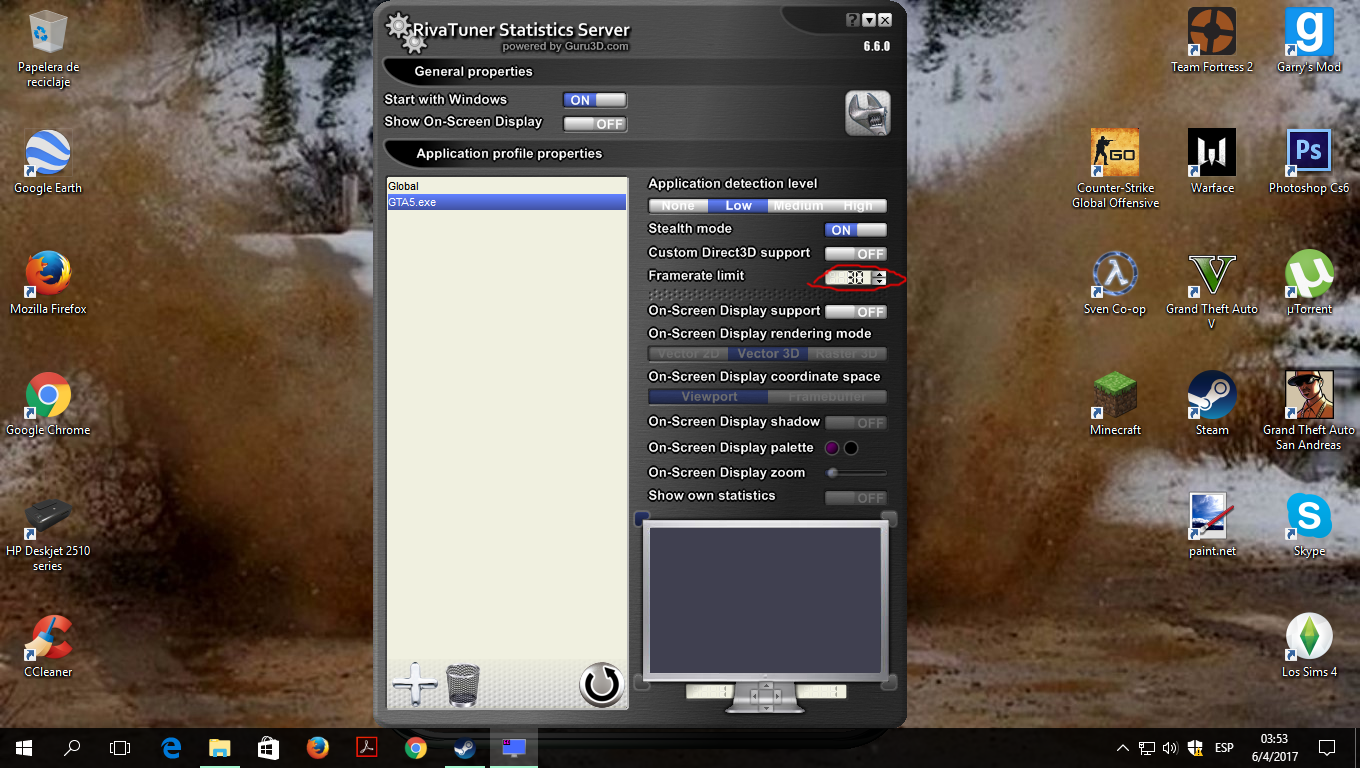
Task: Open the Team Fortress 2 desktop shortcut
Action: tap(1212, 40)
